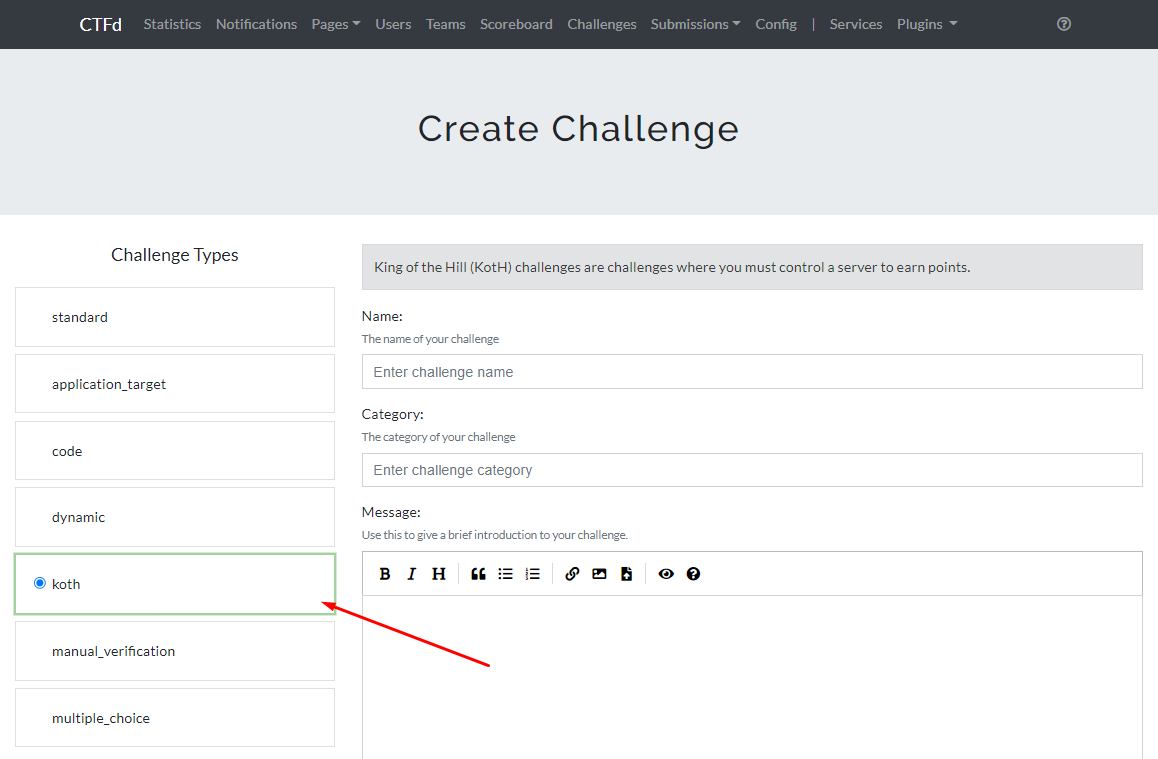This screenshot has height=759, width=1158.
Task: Toggle bold formatting in the editor
Action: 385,574
